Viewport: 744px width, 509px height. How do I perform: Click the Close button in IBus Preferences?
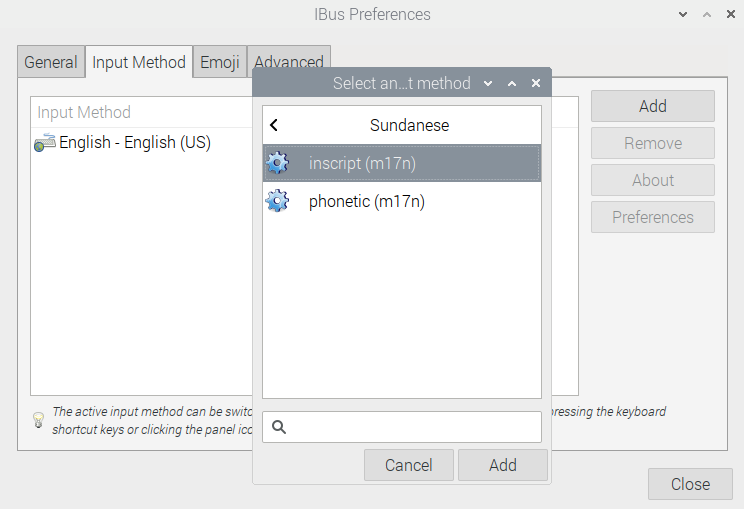(690, 484)
